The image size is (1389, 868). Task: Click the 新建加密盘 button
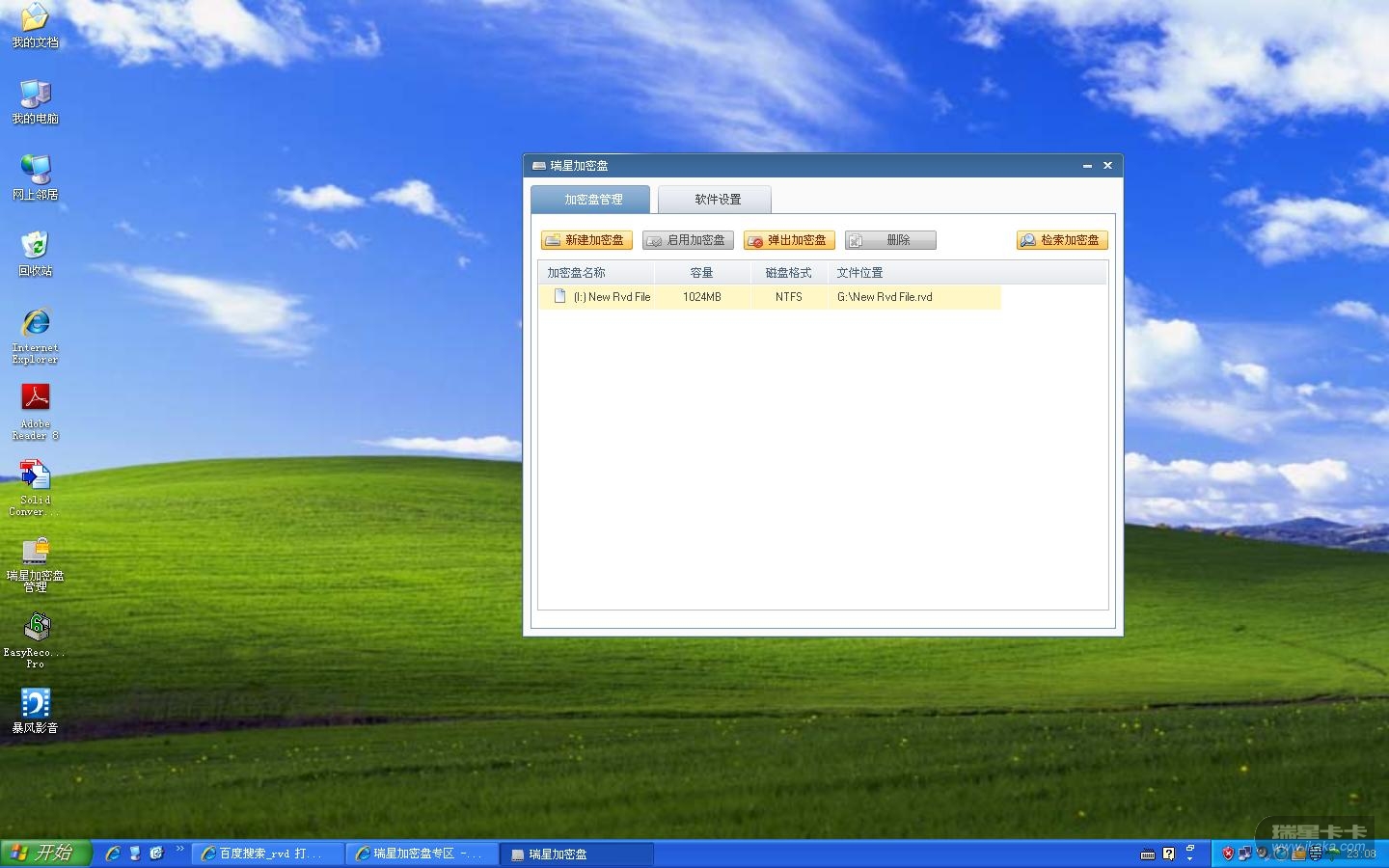coord(586,240)
